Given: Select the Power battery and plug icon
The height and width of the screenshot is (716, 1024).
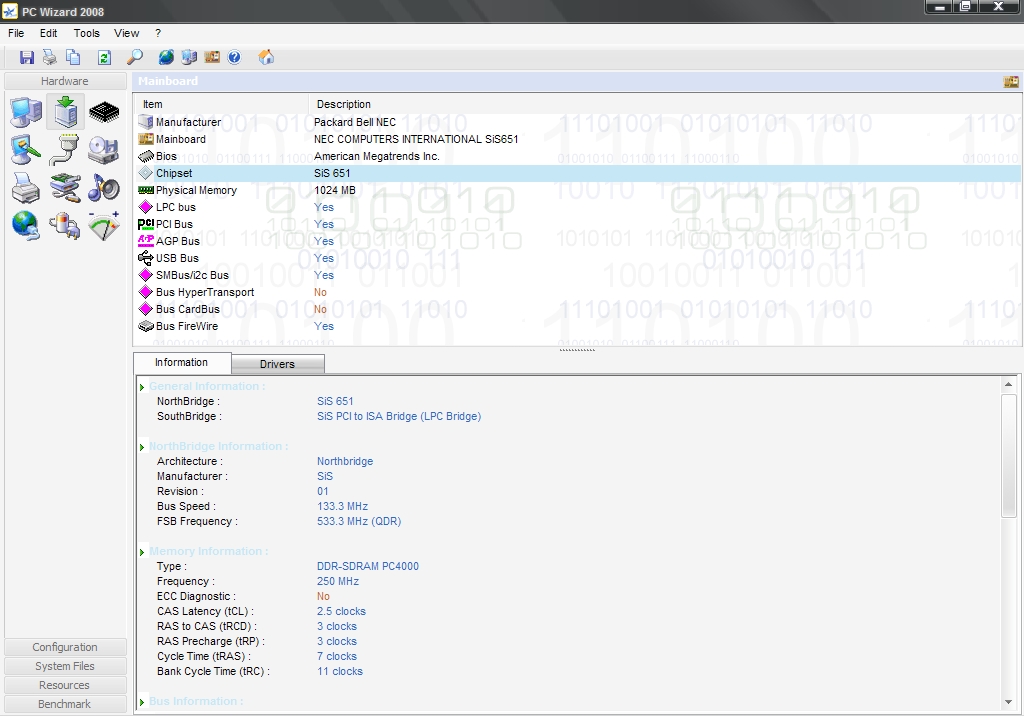Looking at the screenshot, I should (x=65, y=226).
